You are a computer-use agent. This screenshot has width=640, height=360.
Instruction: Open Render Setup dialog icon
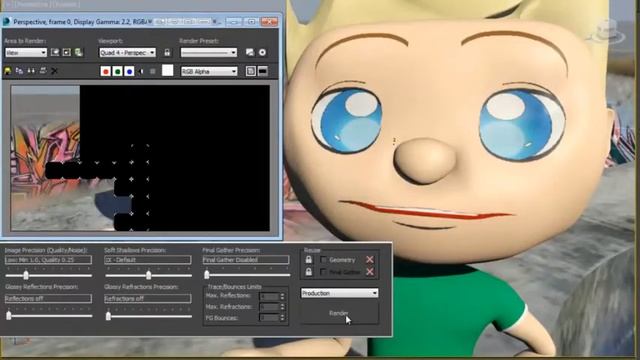250,52
